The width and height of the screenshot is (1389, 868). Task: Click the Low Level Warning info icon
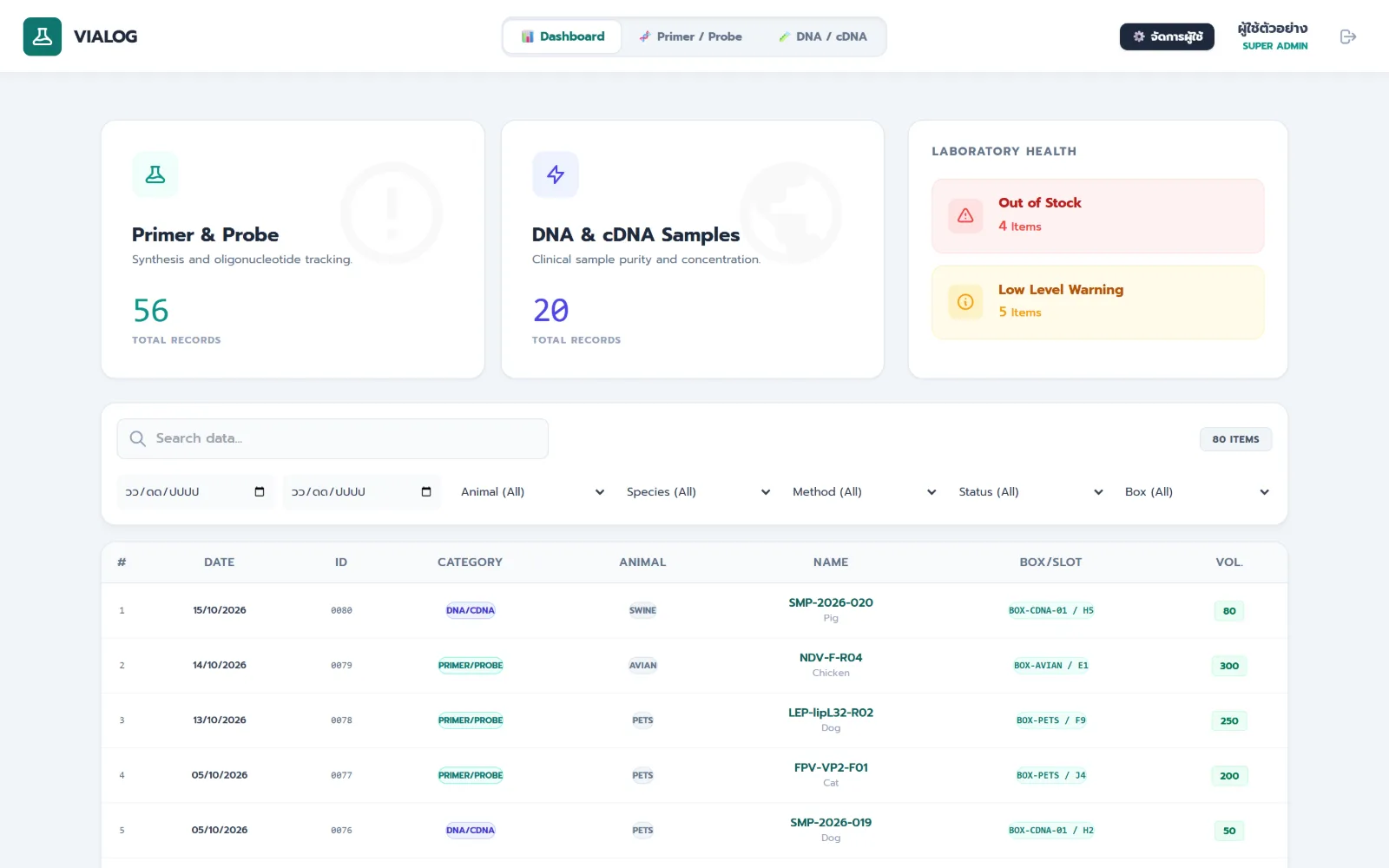point(965,302)
